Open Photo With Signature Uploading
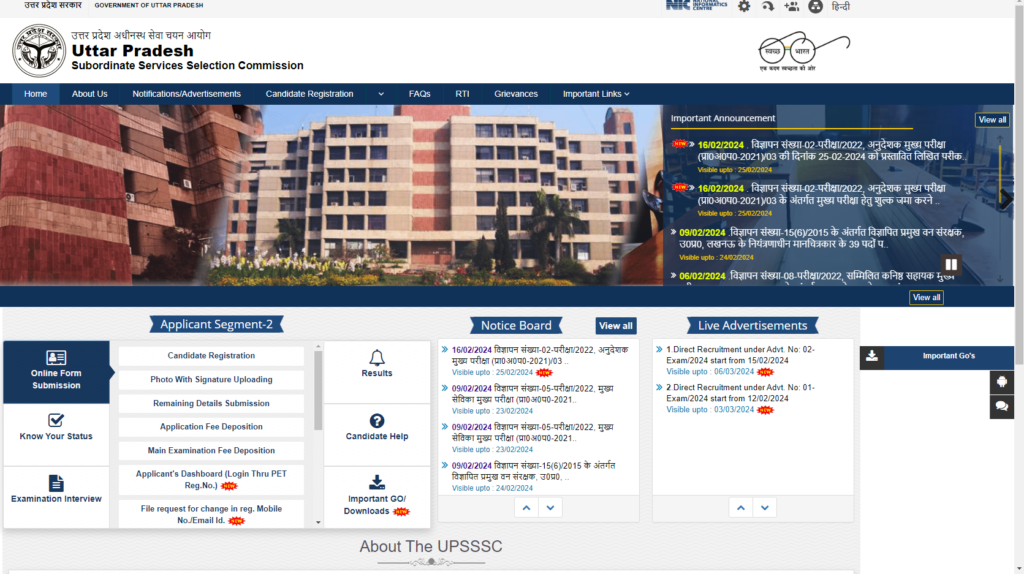The image size is (1024, 574). tap(211, 379)
